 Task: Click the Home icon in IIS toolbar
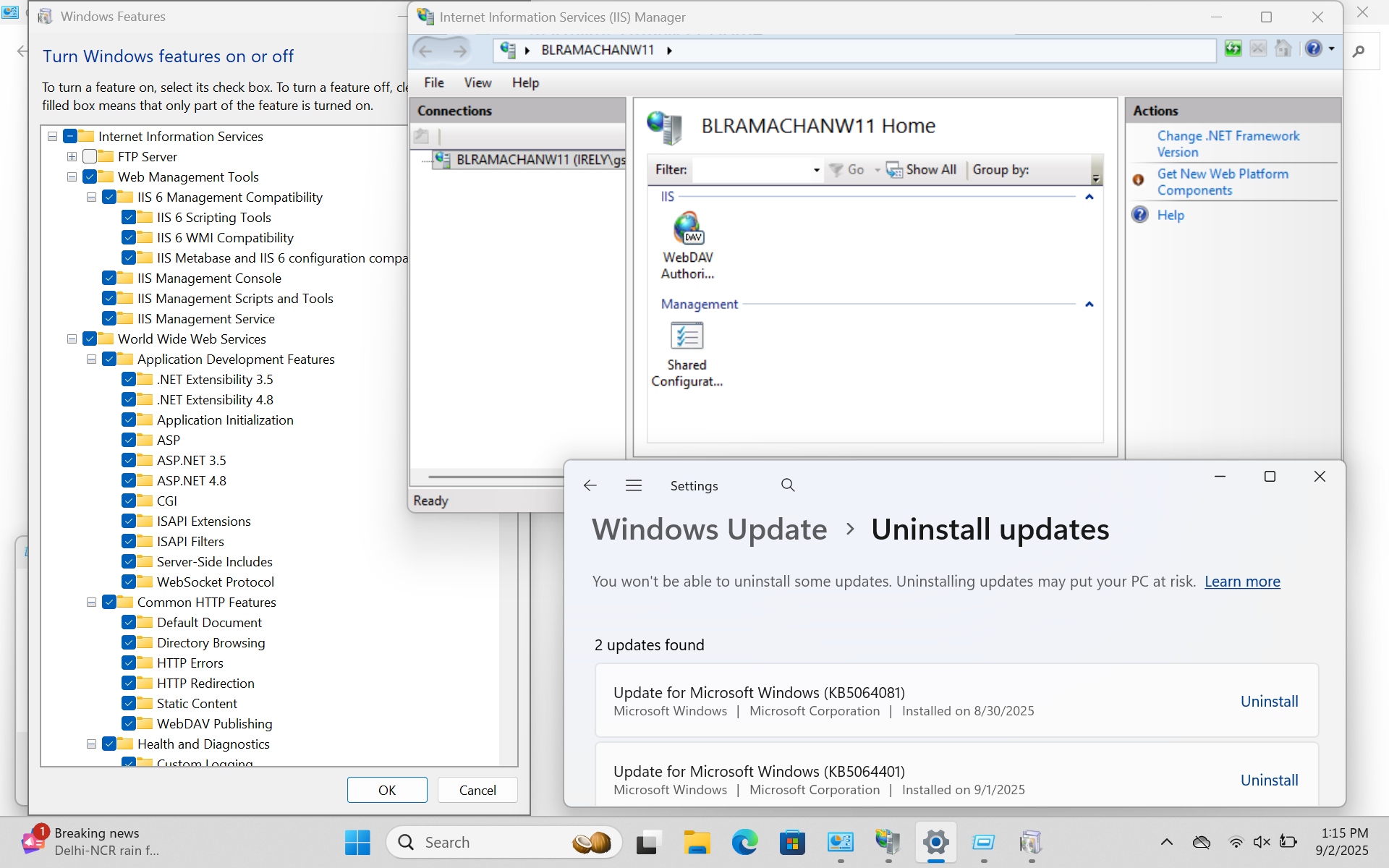1284,48
